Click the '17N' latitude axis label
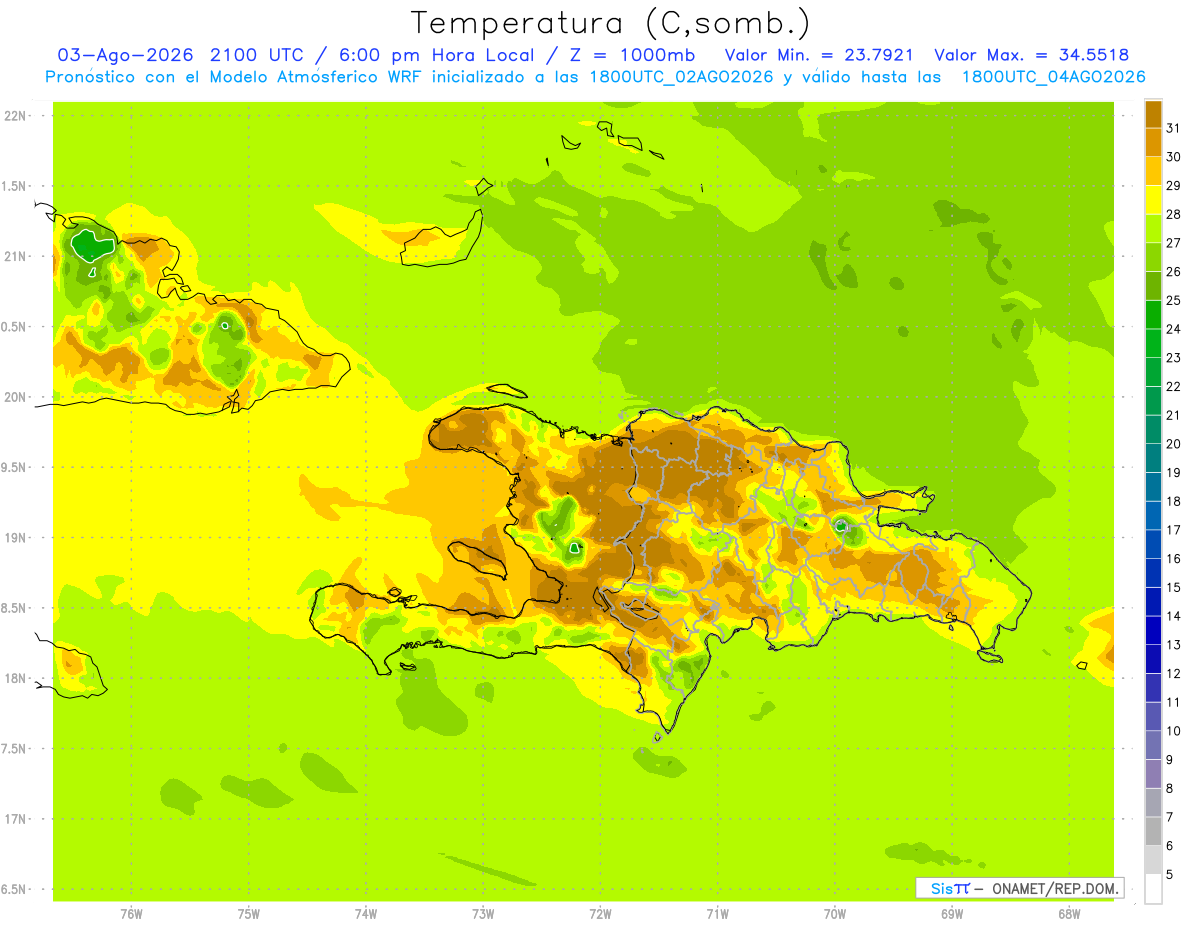Image resolution: width=1200 pixels, height=927 pixels. point(16,819)
